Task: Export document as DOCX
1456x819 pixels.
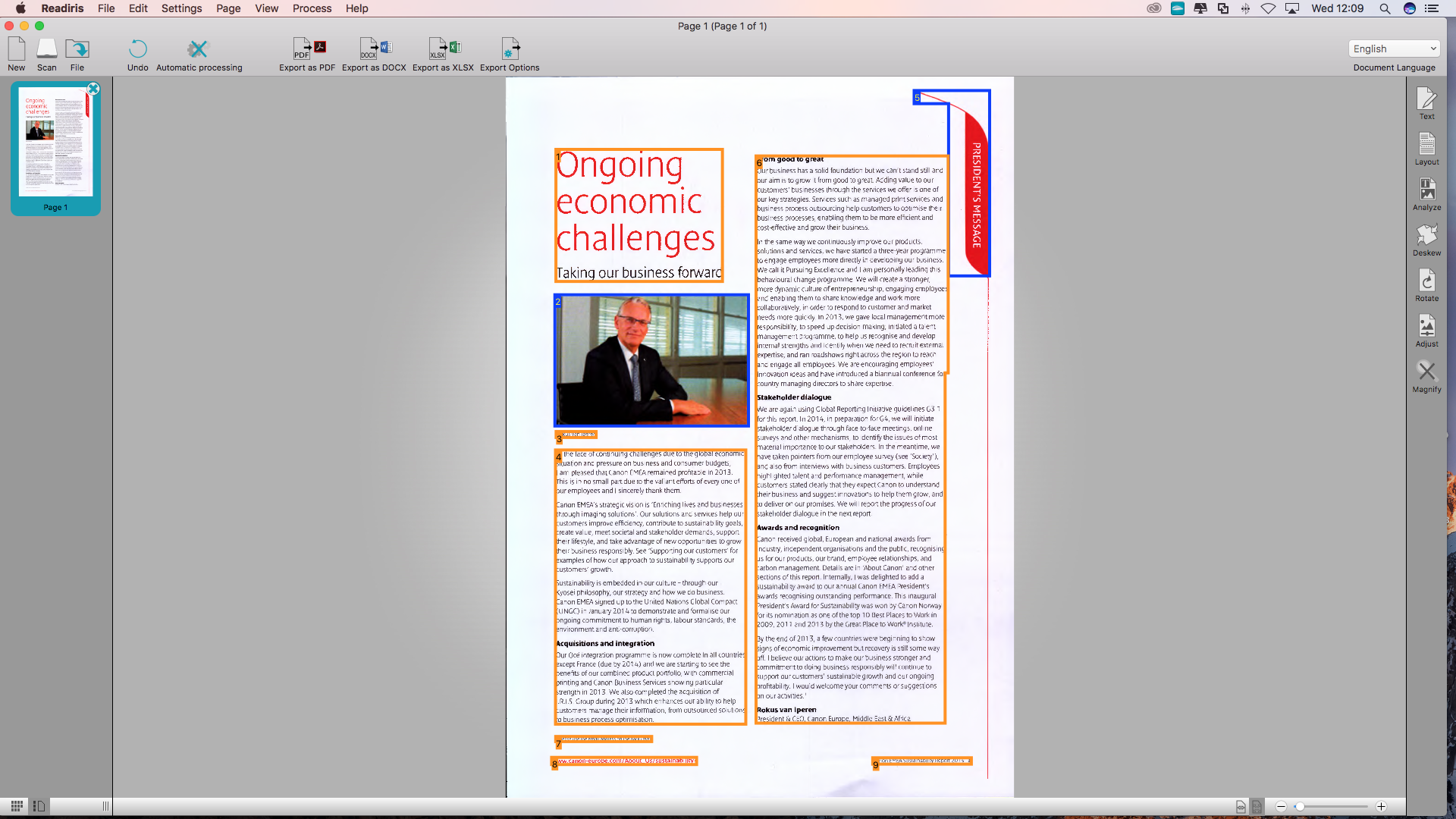Action: coord(374,50)
